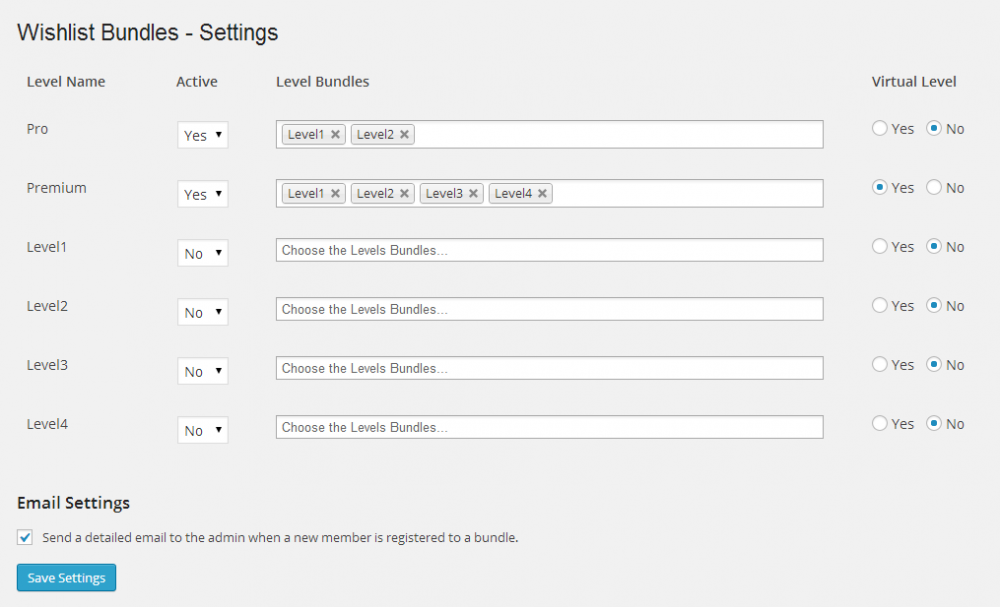1000x607 pixels.
Task: Click the Save Settings button
Action: [x=66, y=578]
